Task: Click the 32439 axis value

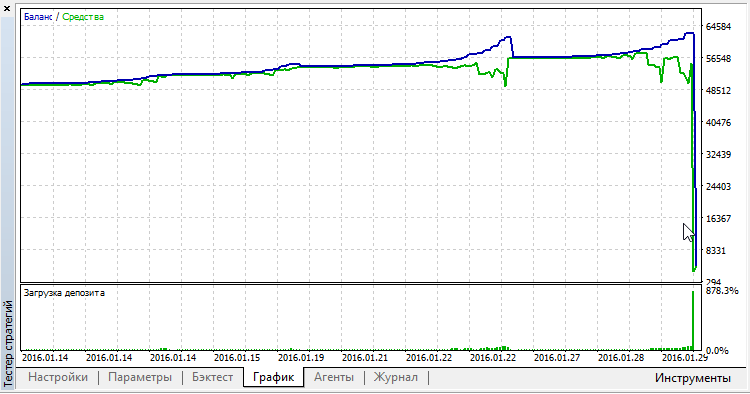Action: click(718, 155)
